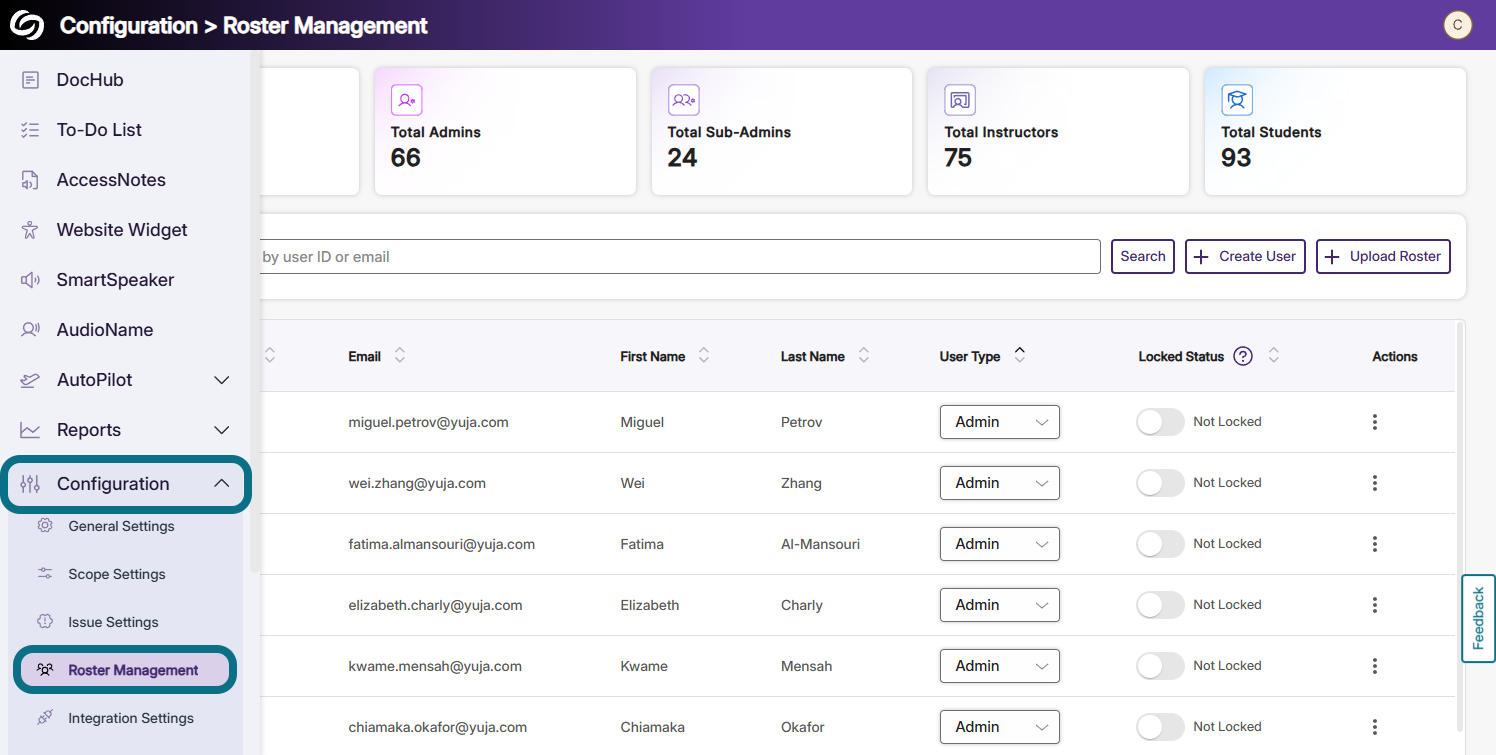Click the AudioName icon in sidebar
Screen dimensions: 1496x755
click(x=30, y=330)
